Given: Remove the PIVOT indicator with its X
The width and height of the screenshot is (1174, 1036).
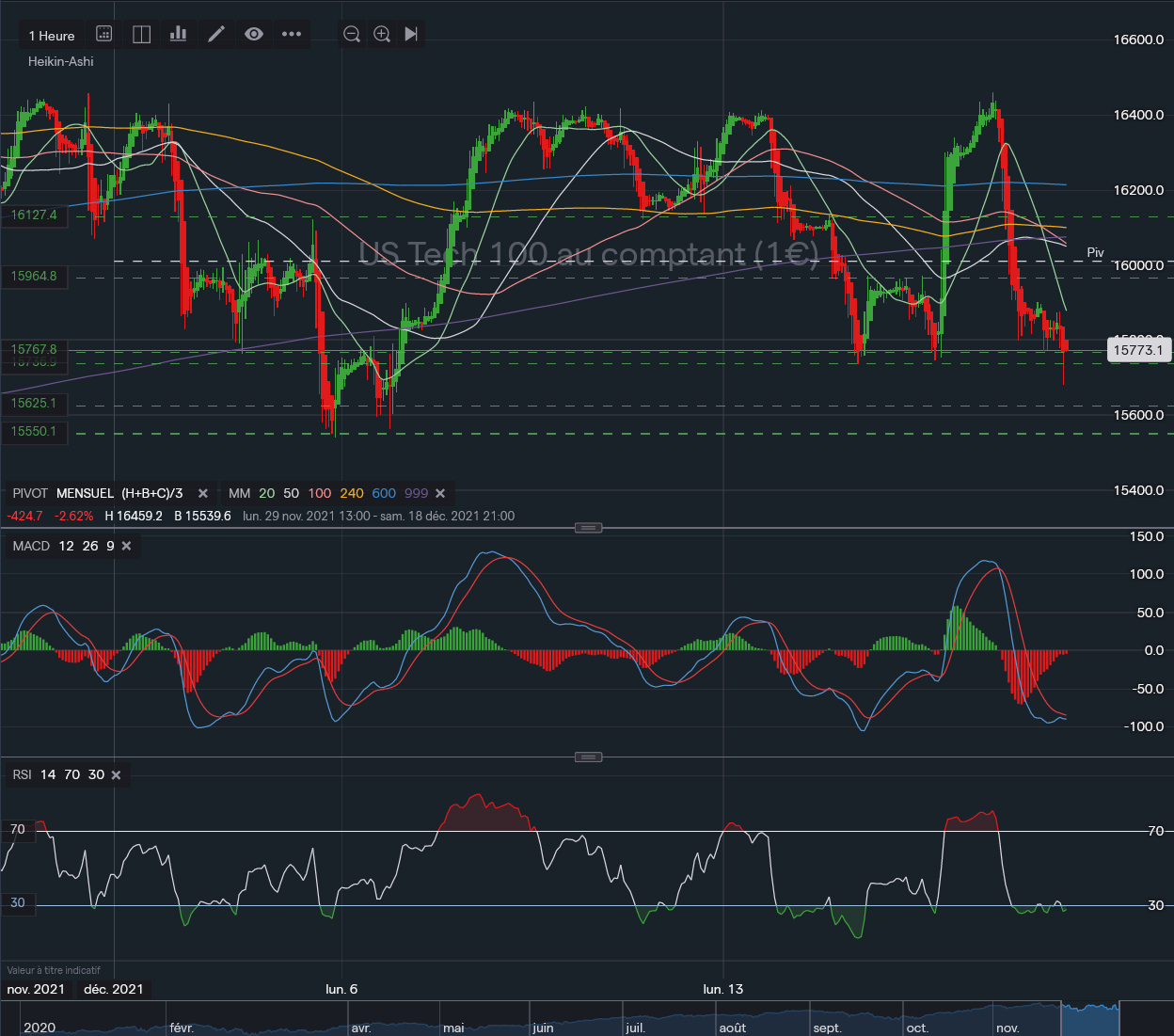Looking at the screenshot, I should tap(203, 493).
